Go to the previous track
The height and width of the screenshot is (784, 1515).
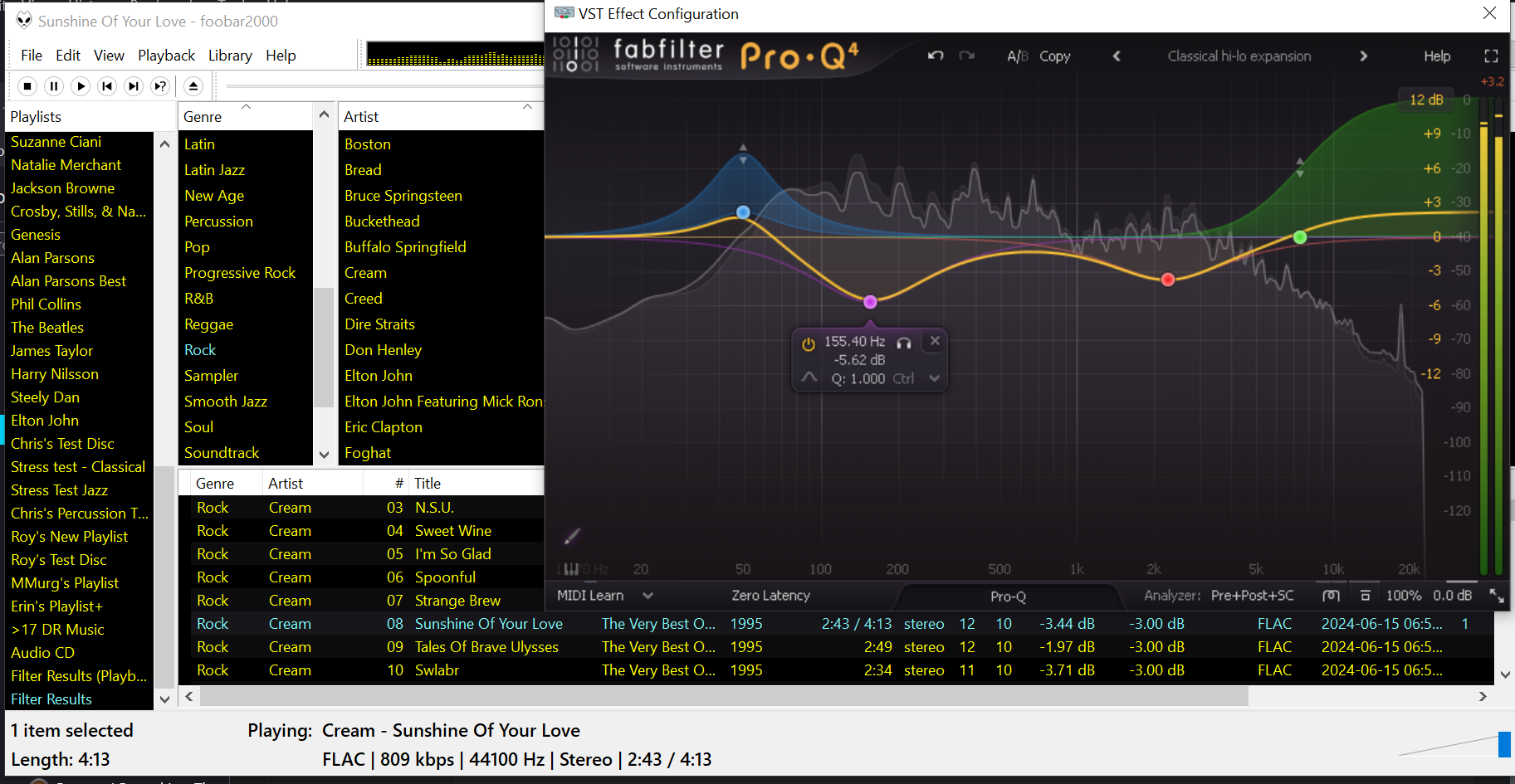107,86
